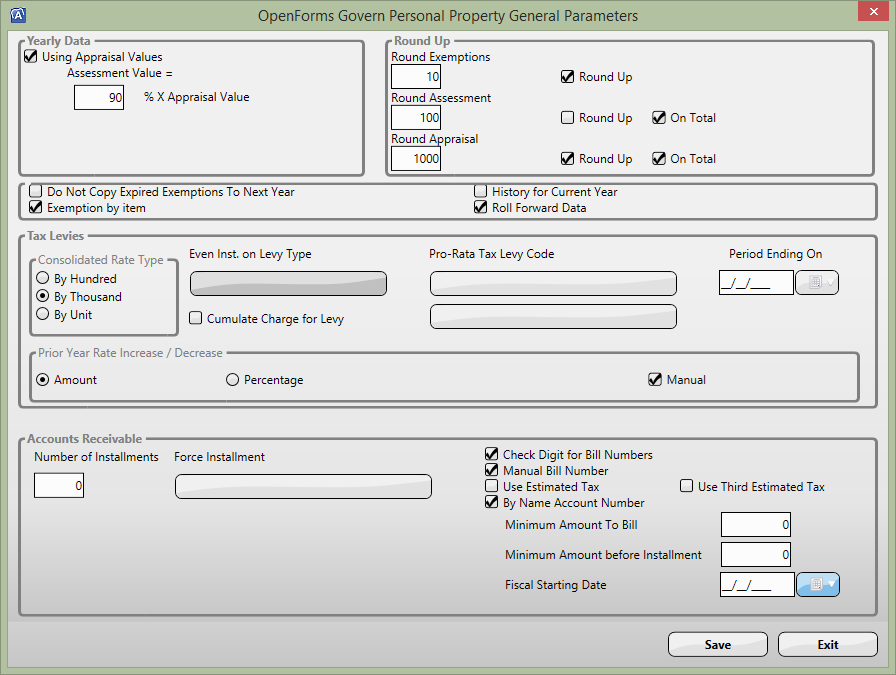Check Do Not Copy Expired Exemptions option
Screen dimensions: 896x675
pyautogui.click(x=37, y=192)
